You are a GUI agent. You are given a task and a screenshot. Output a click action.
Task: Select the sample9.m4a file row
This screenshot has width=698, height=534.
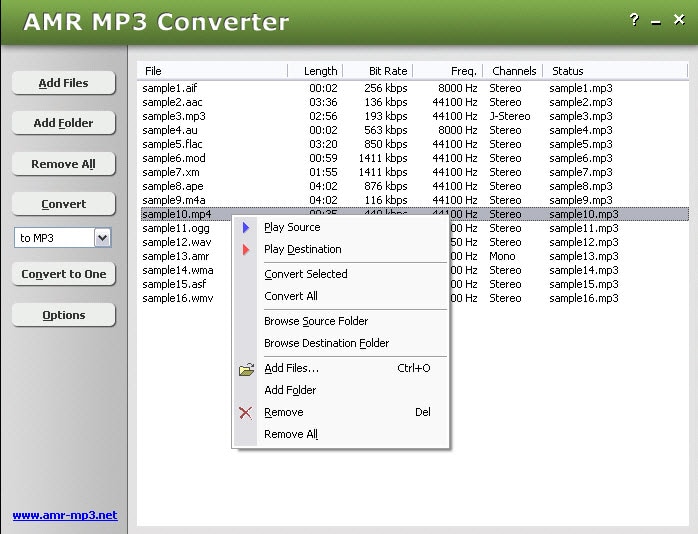tap(414, 200)
